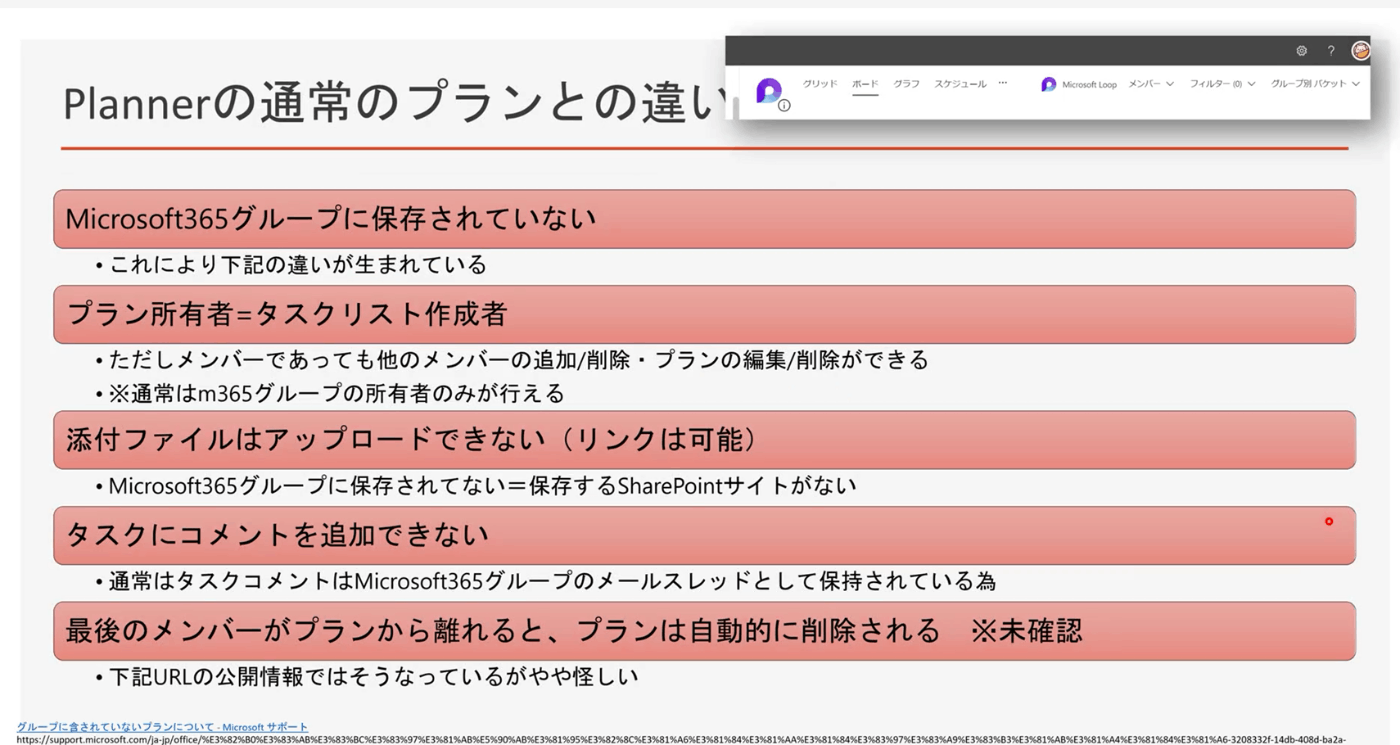
Task: Open the more options ellipsis after スケジュール
Action: tap(1003, 84)
